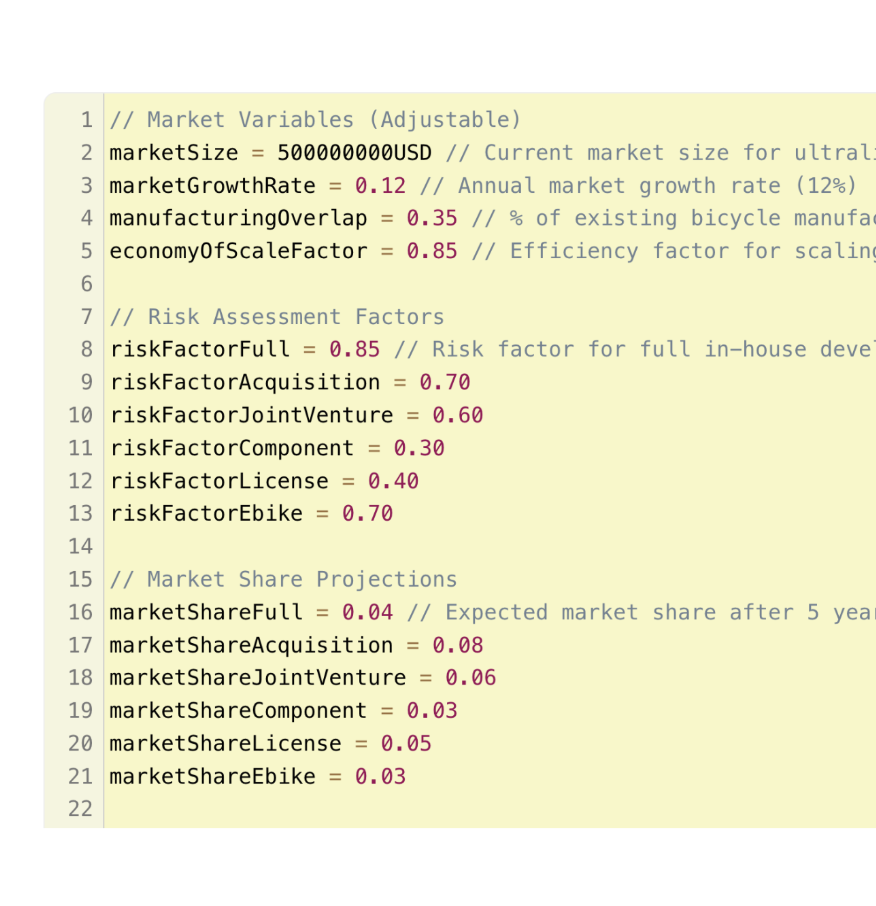Click the 500000000USD value
The width and height of the screenshot is (876, 906).
click(354, 153)
